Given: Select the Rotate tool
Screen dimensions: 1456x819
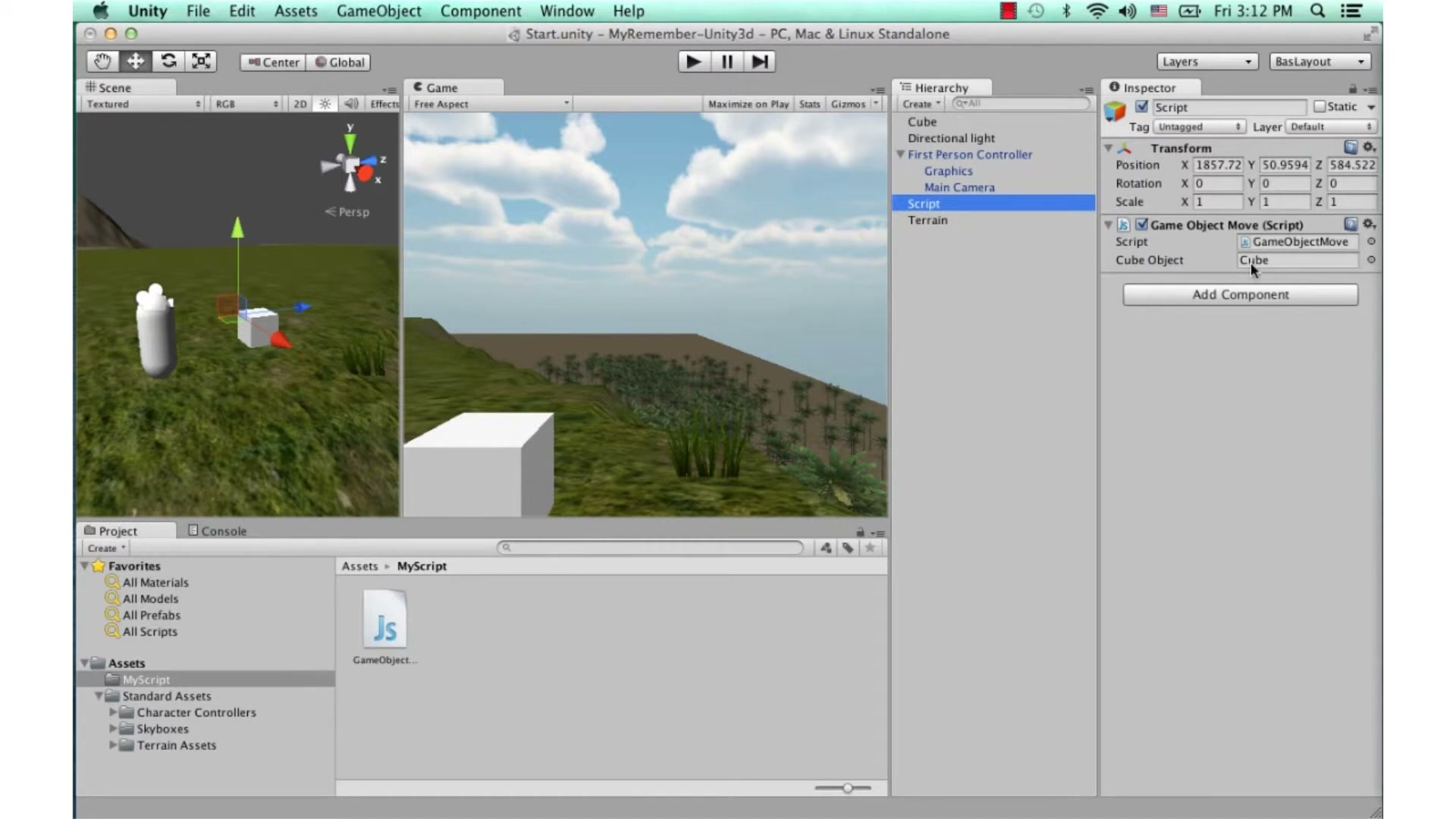Looking at the screenshot, I should [168, 61].
